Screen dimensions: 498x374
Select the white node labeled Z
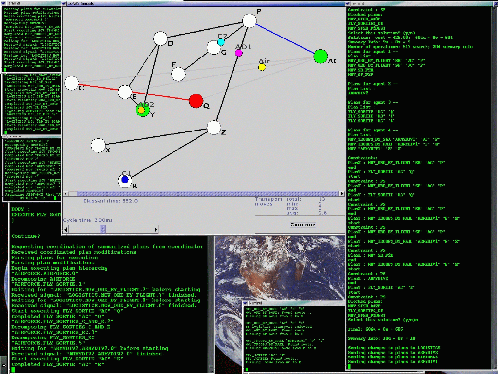tap(214, 128)
